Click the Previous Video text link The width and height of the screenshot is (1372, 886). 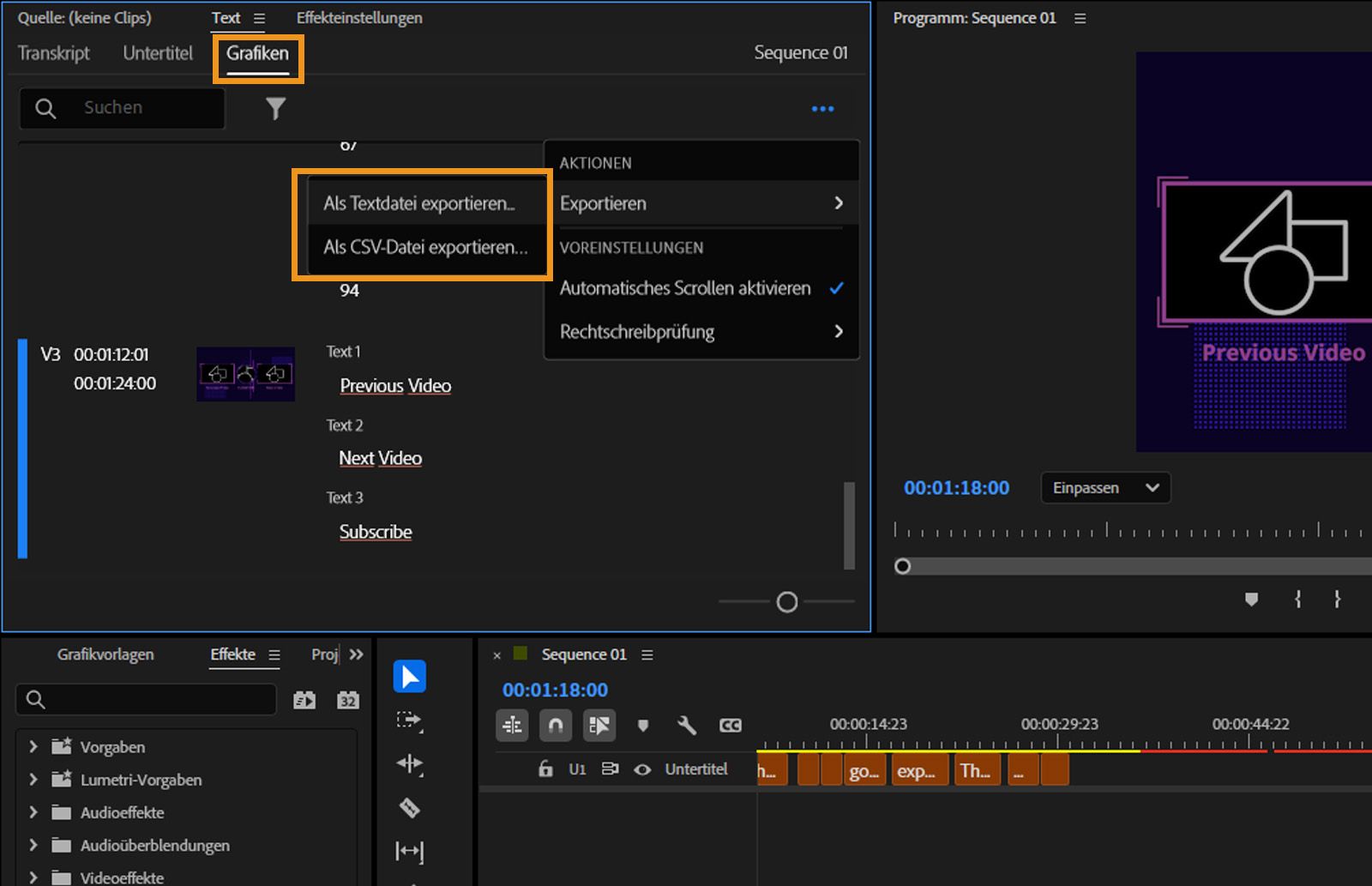click(x=395, y=386)
